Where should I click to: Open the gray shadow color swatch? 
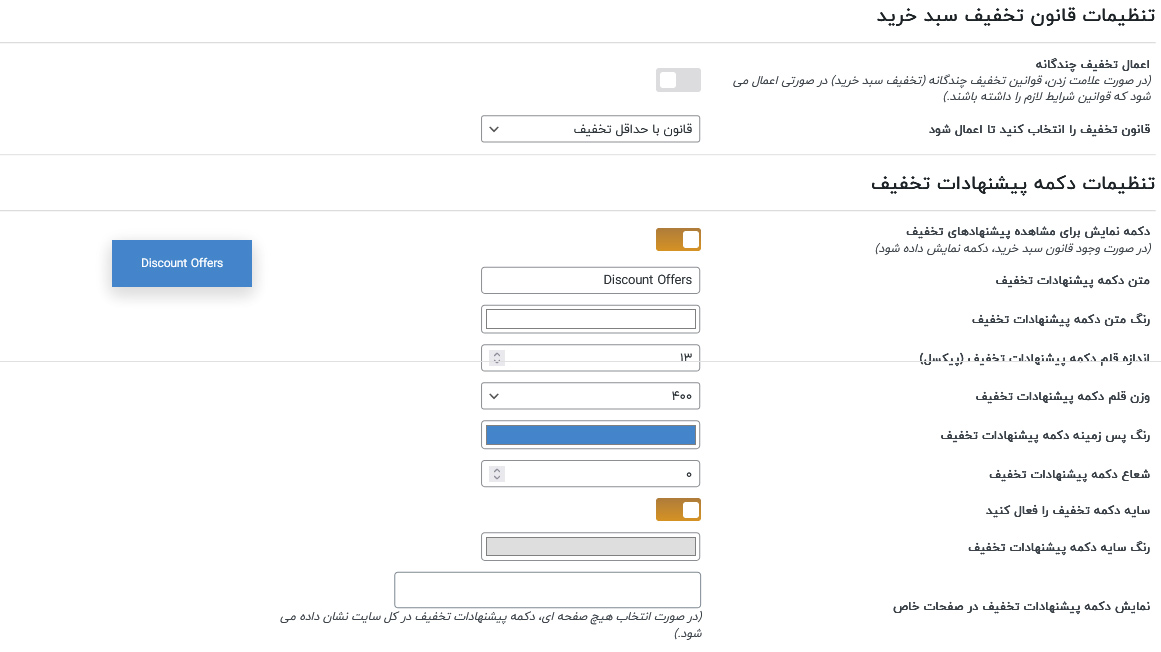point(590,547)
